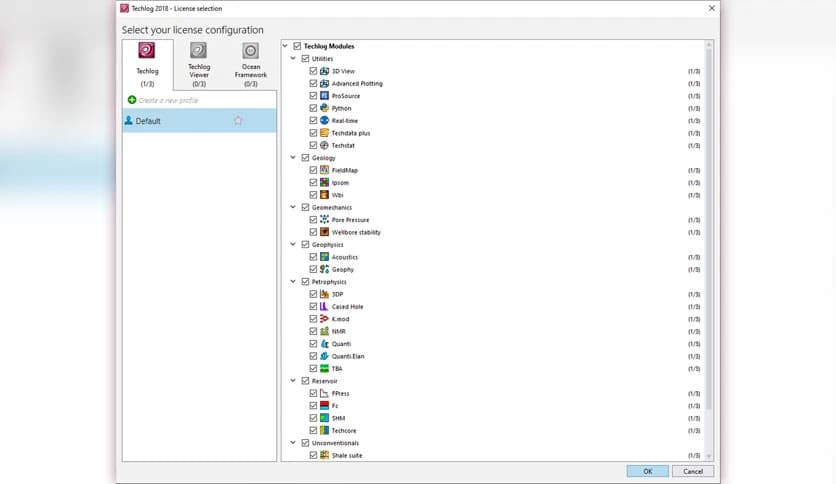Click the Python module icon
Viewport: 836px width, 484px height.
(324, 108)
